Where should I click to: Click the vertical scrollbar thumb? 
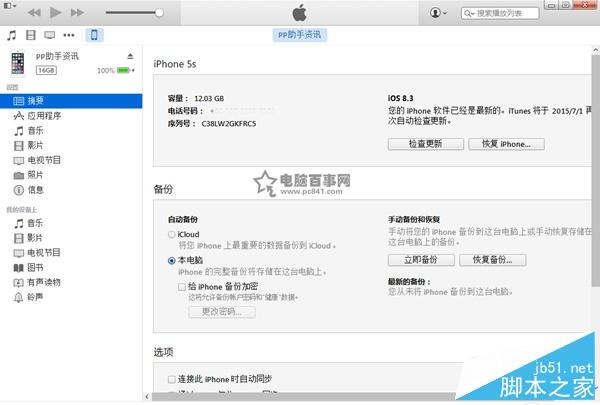(596, 170)
